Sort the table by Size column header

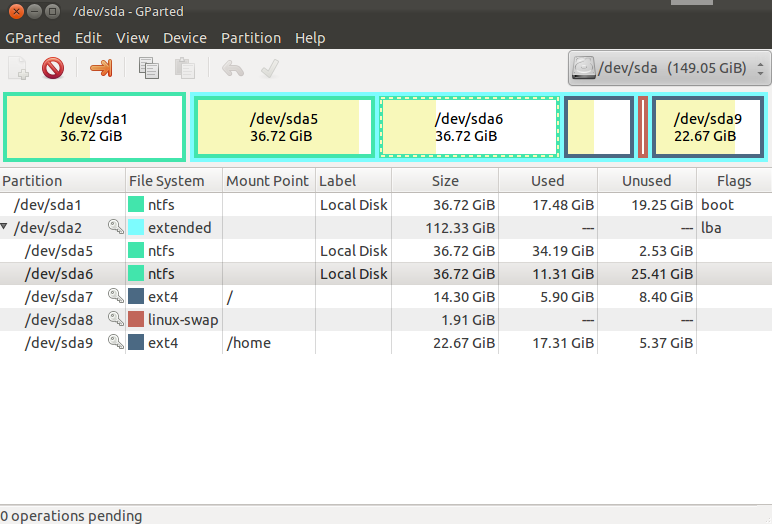(445, 181)
